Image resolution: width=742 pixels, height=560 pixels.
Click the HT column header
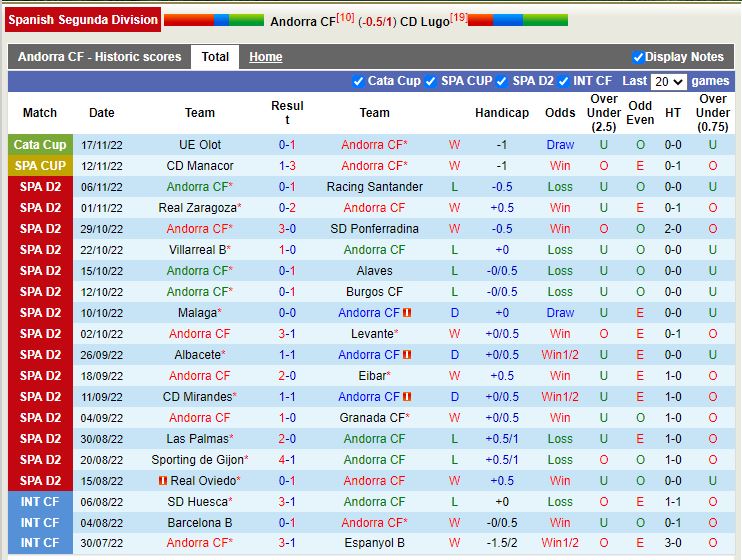(x=673, y=113)
